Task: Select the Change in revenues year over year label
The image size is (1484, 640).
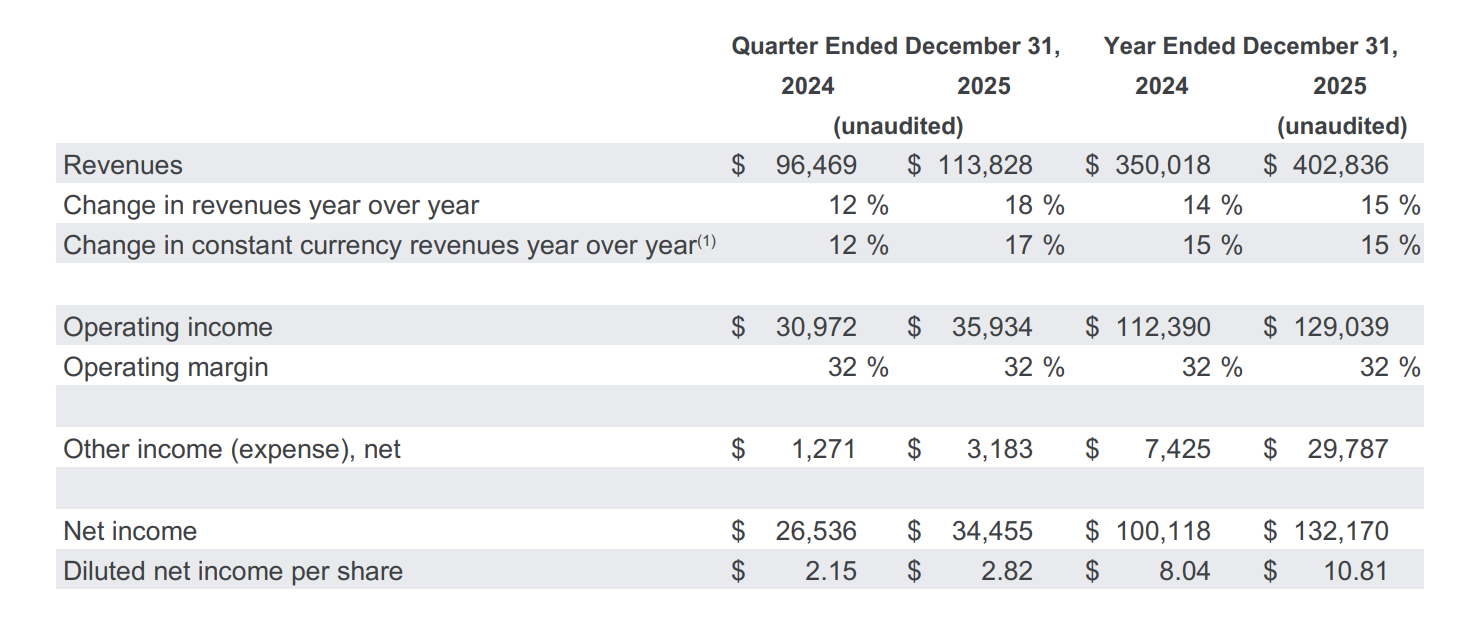Action: (271, 205)
